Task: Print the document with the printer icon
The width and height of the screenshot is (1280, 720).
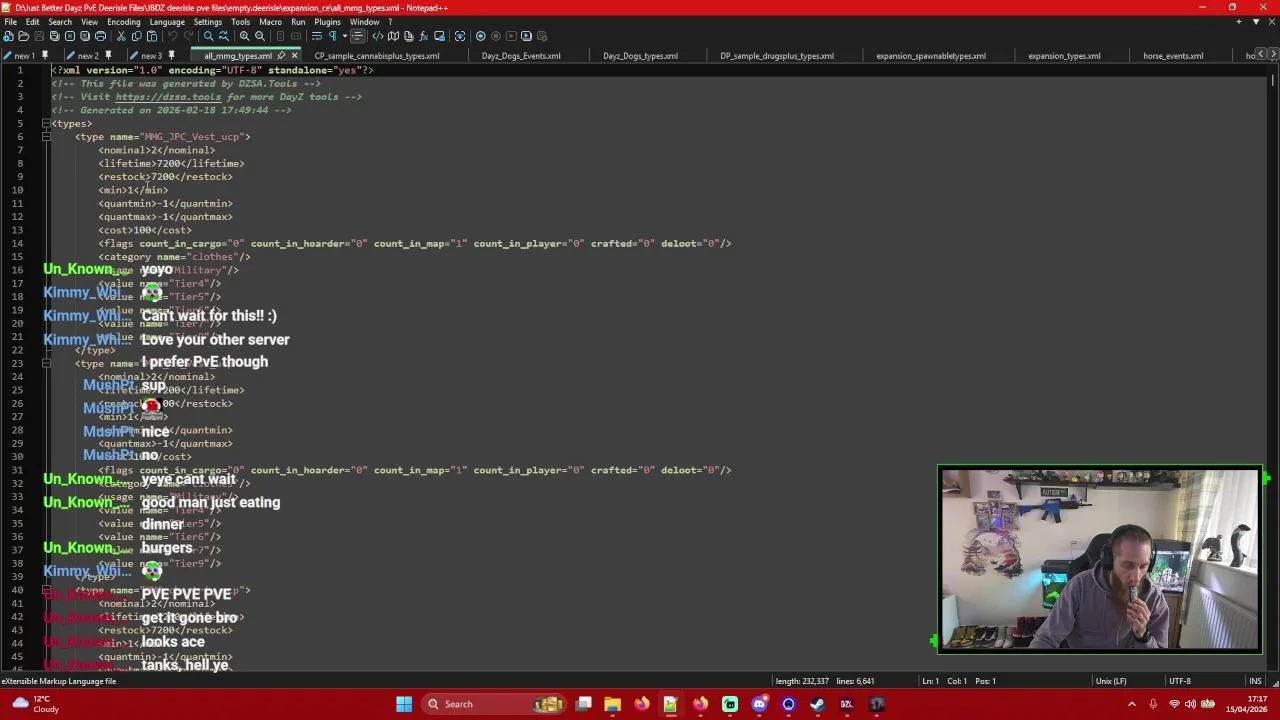Action: [x=100, y=36]
